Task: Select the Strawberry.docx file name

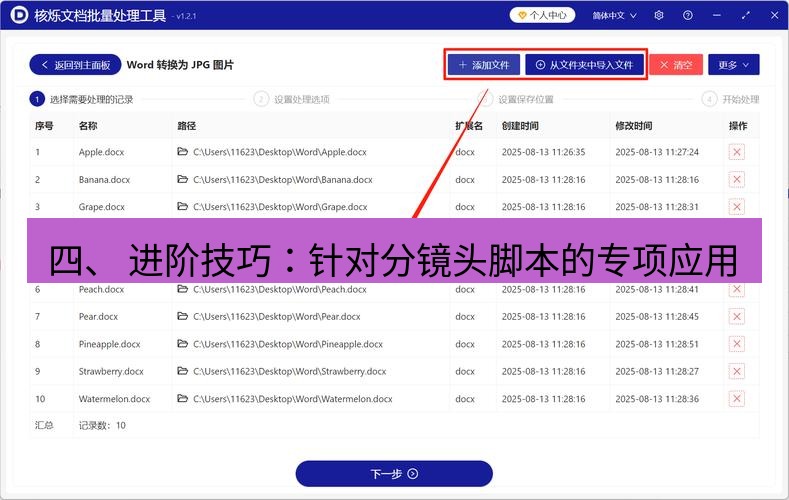Action: tap(111, 371)
